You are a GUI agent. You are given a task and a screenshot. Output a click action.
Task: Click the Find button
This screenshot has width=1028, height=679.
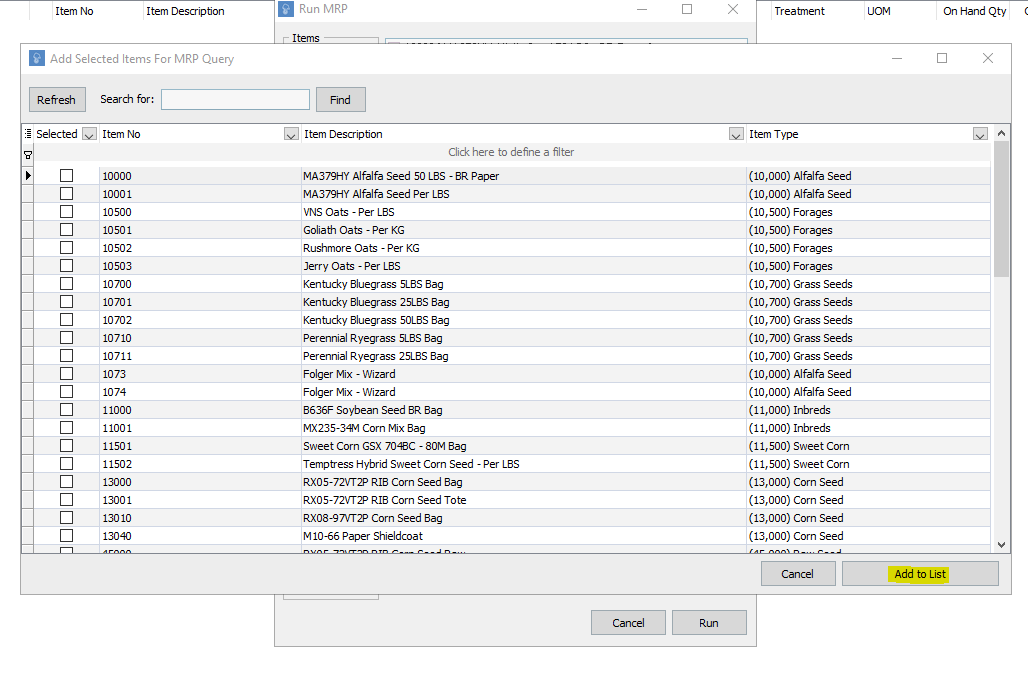(x=340, y=100)
